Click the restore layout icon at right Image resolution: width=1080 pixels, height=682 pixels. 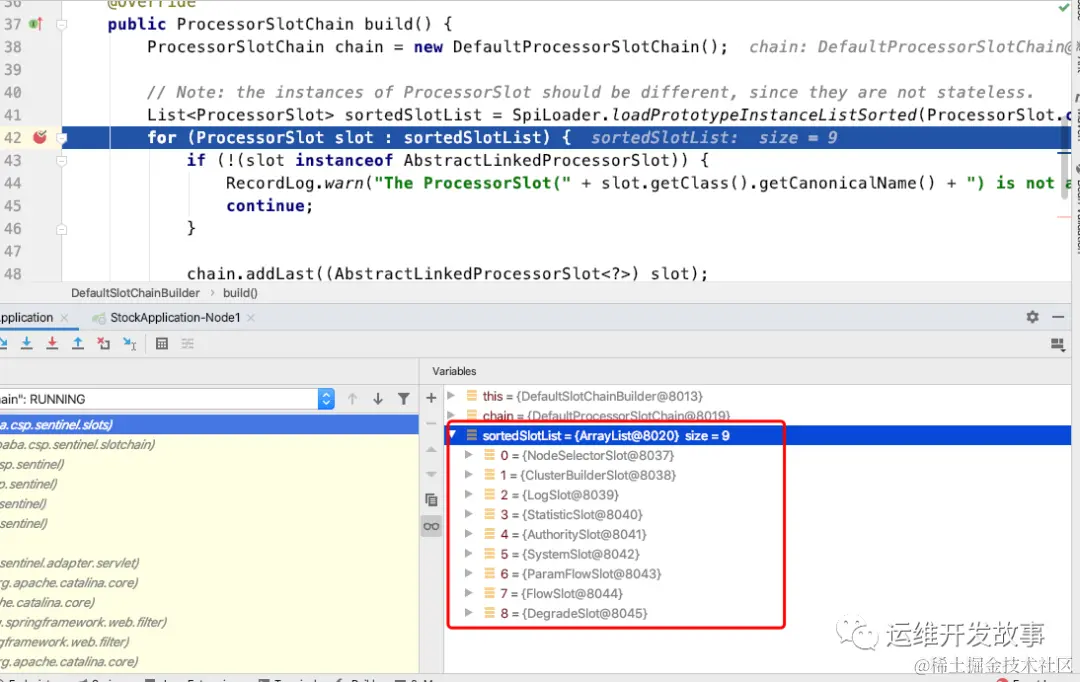(1057, 344)
